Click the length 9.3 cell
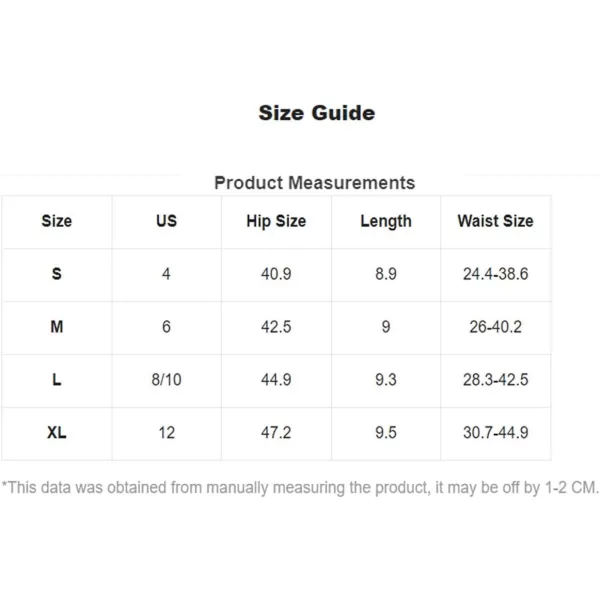The height and width of the screenshot is (600, 600). [386, 380]
